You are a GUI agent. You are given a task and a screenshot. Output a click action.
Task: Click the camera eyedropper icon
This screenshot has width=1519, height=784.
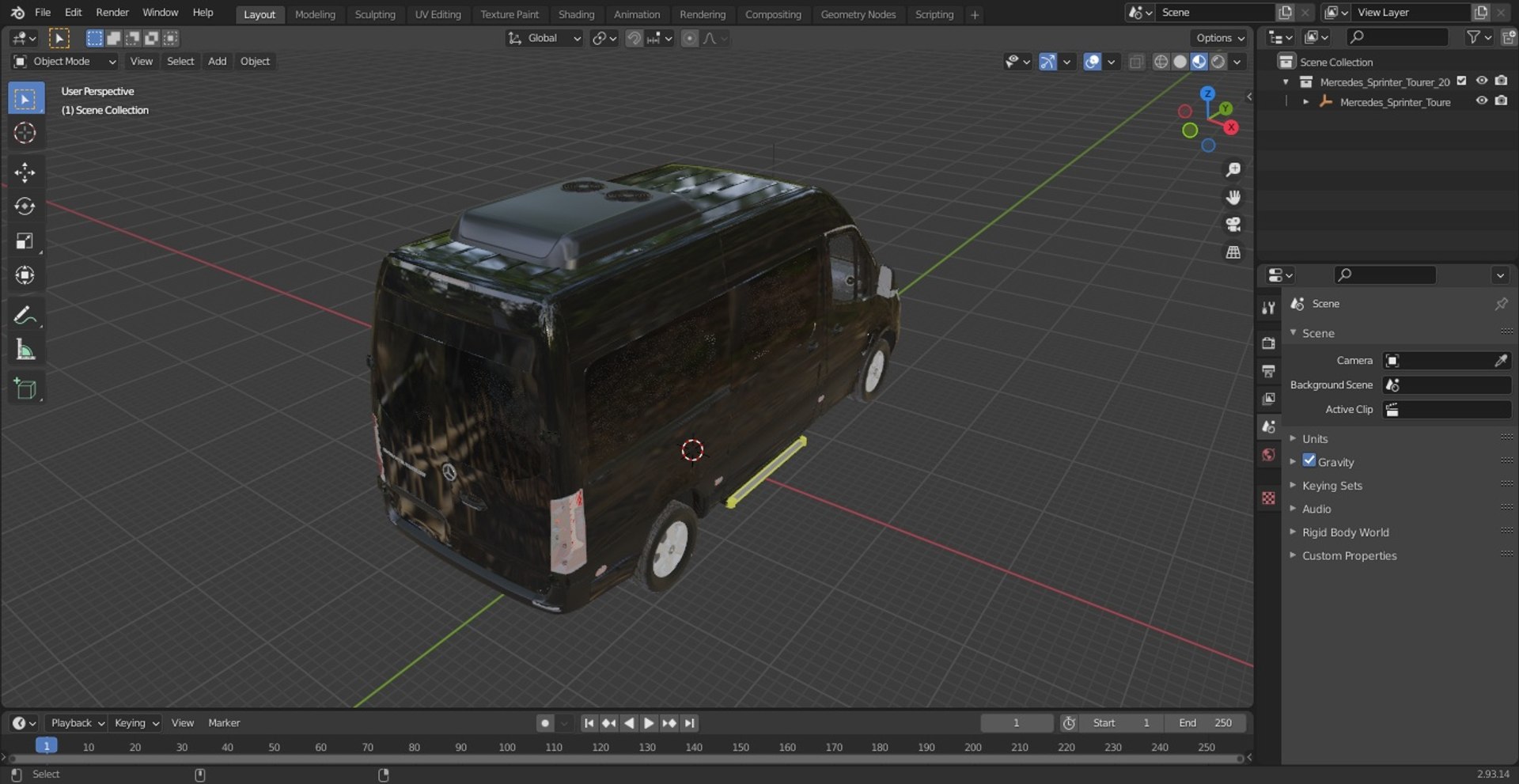(1501, 361)
